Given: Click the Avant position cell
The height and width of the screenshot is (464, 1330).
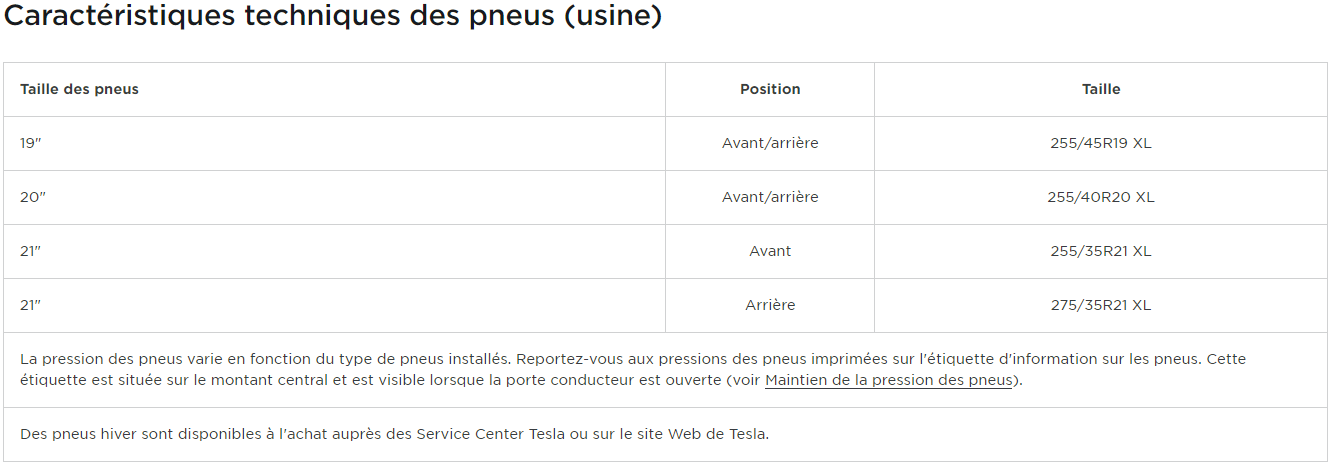Looking at the screenshot, I should coord(770,251).
